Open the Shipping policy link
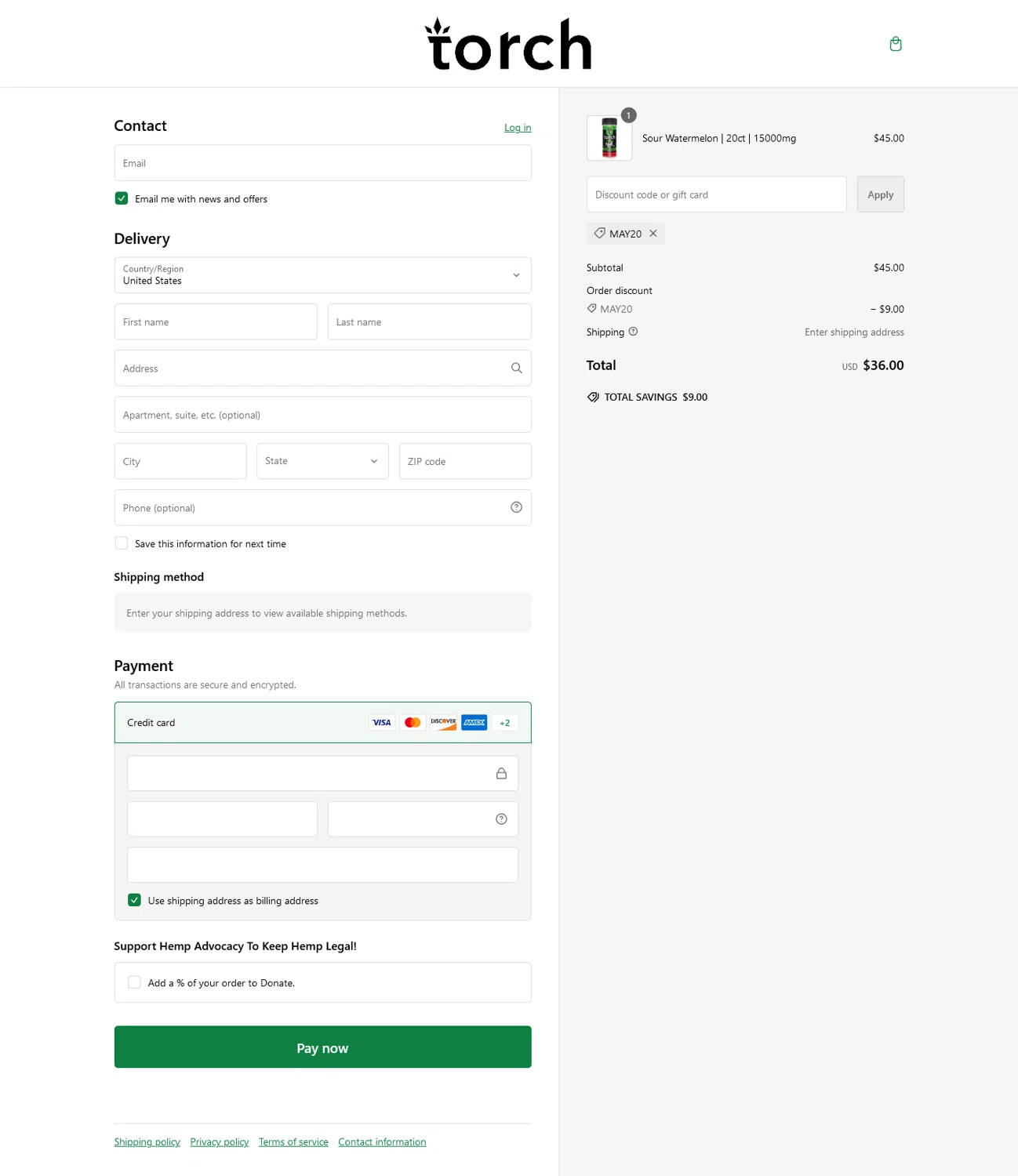 (147, 1142)
